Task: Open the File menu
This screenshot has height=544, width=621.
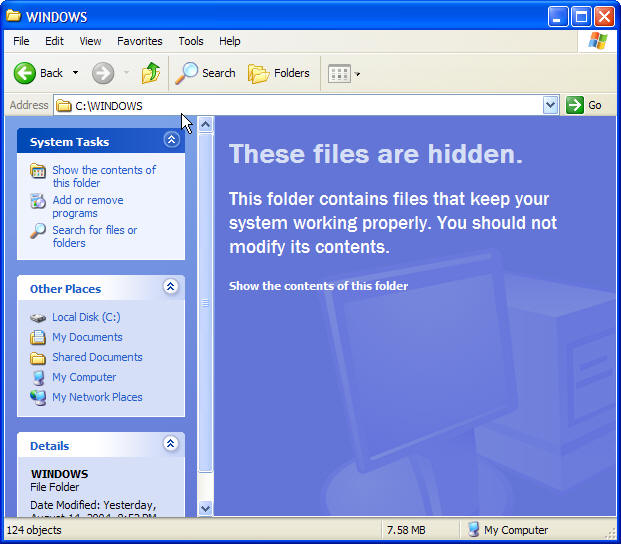Action: [x=21, y=41]
